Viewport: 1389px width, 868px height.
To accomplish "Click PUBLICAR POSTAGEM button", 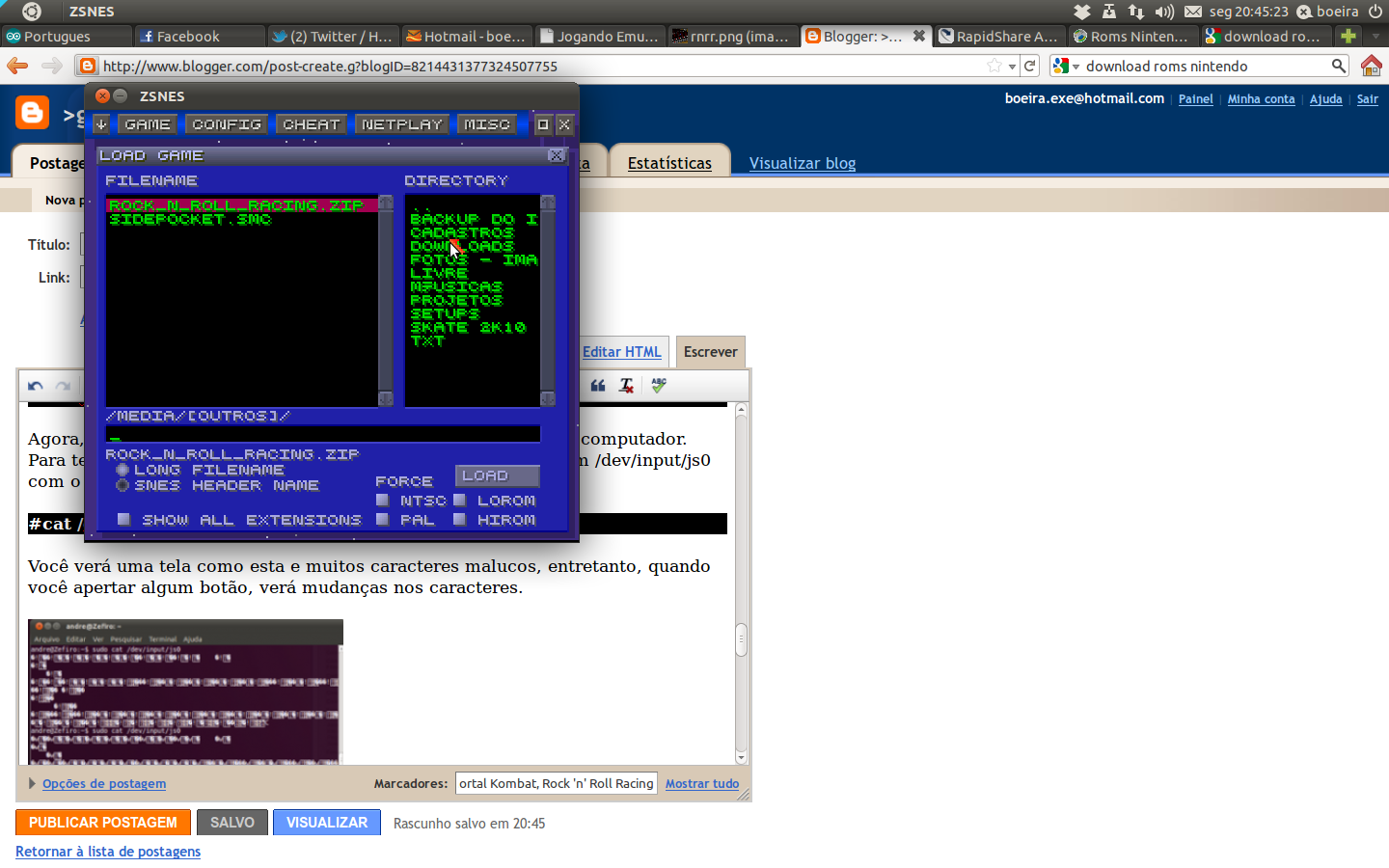I will tap(103, 823).
